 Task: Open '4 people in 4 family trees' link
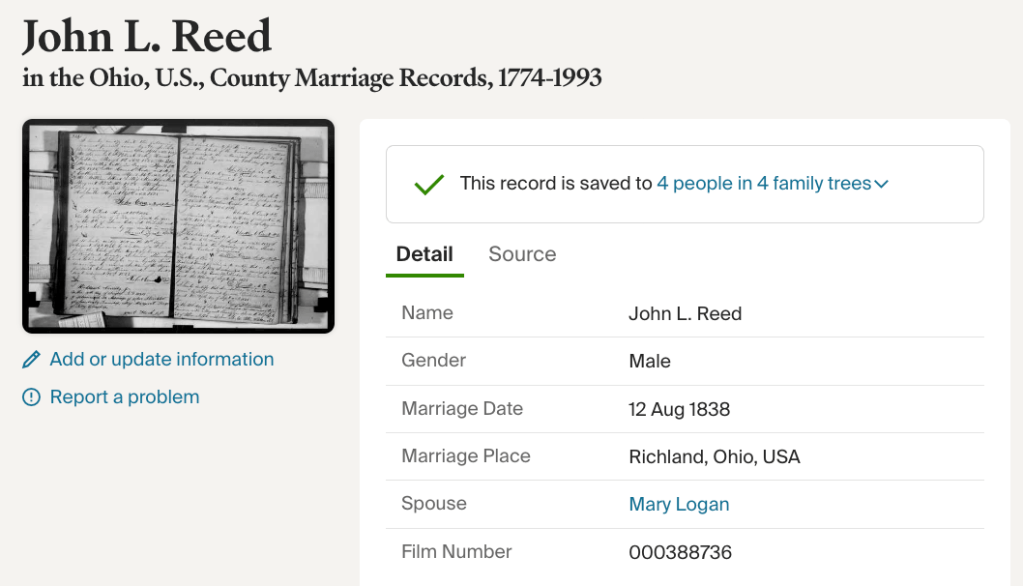(763, 184)
